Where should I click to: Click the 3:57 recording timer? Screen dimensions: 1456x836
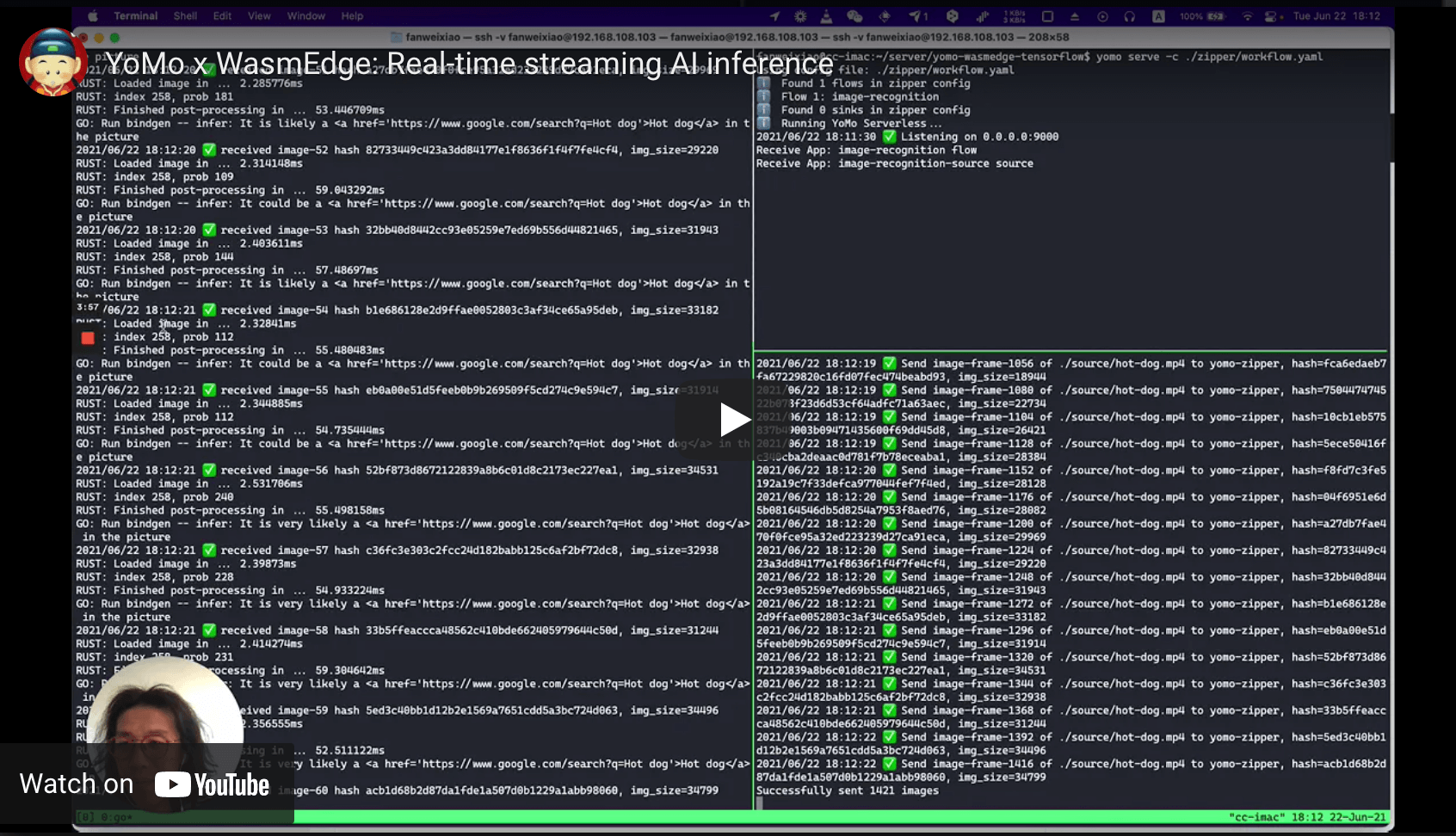88,308
